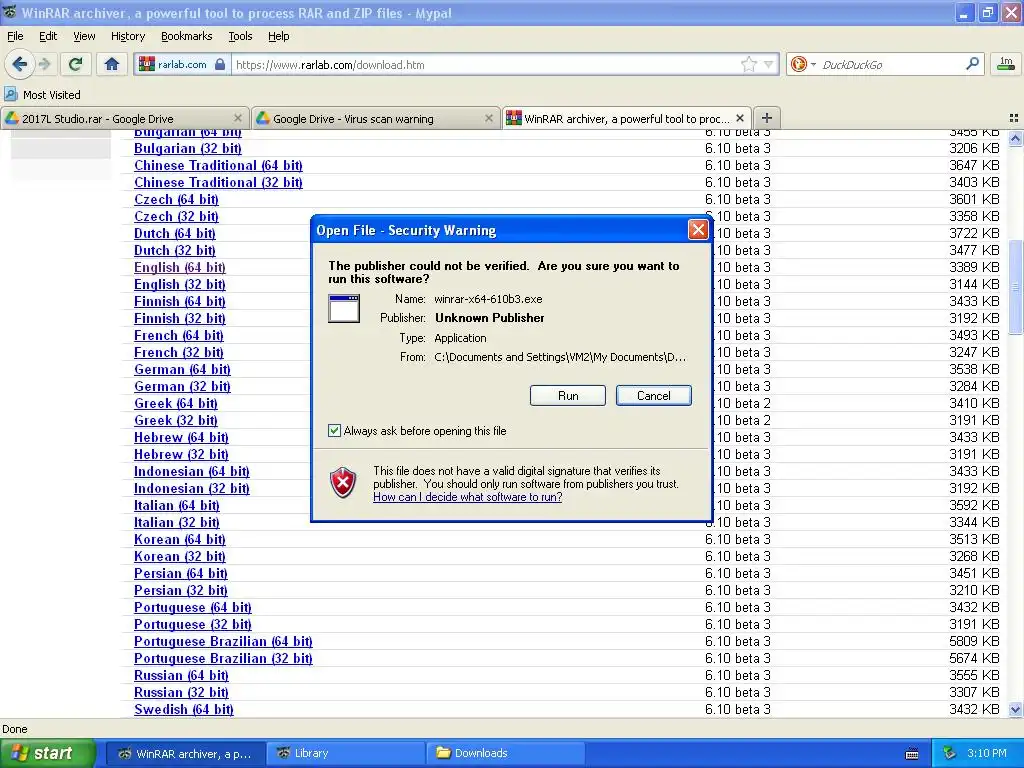The width and height of the screenshot is (1024, 768).
Task: Download English (64 bit) version
Action: click(180, 267)
